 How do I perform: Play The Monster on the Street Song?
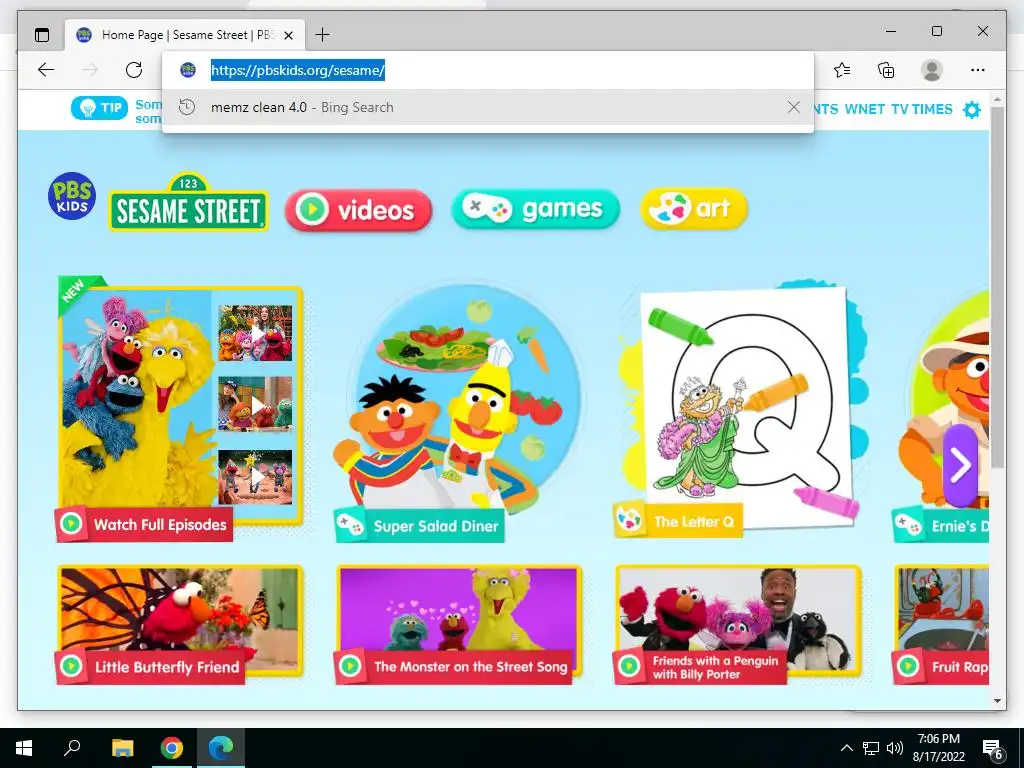[x=458, y=622]
